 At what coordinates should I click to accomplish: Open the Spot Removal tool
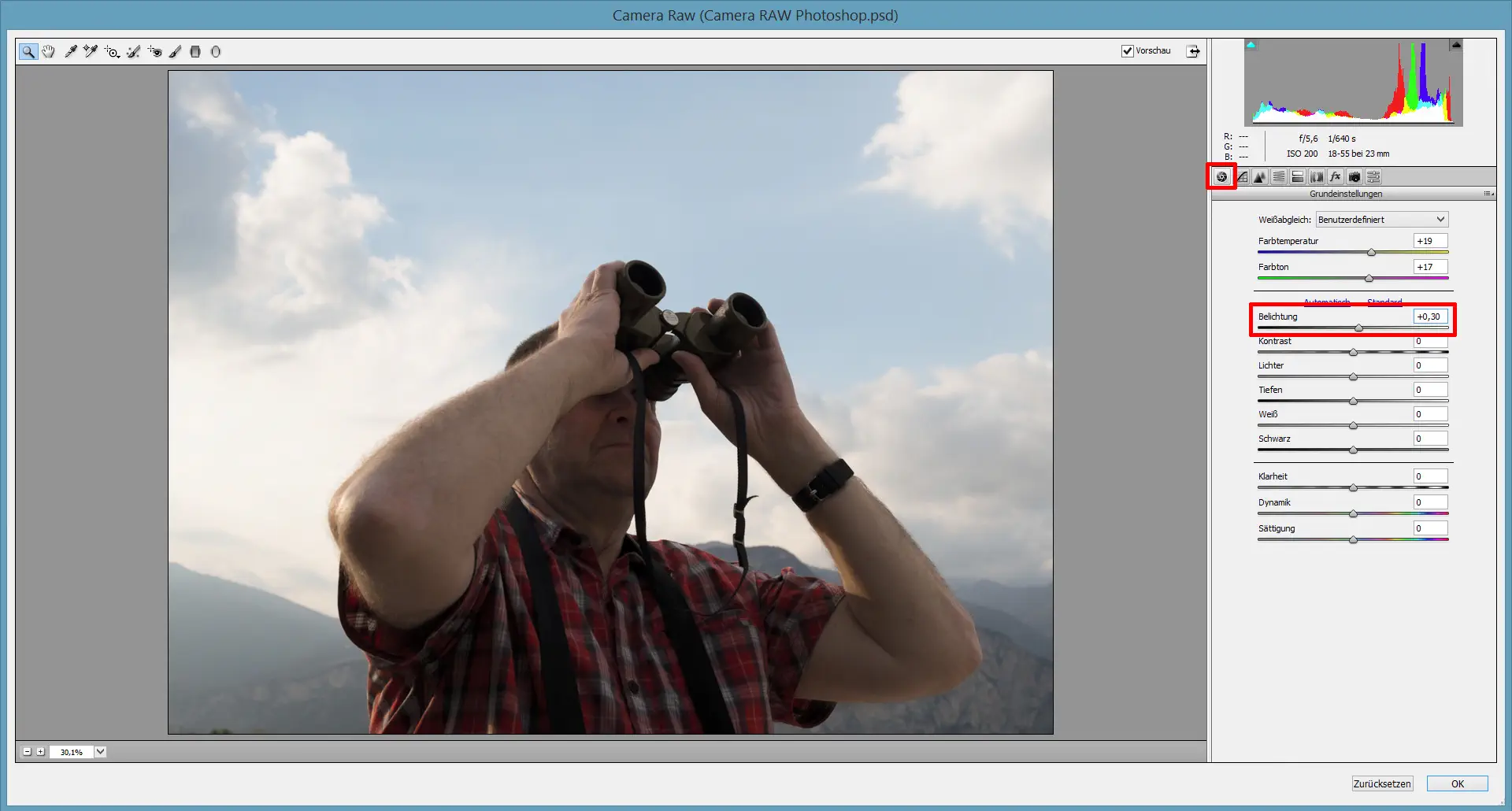coord(133,51)
